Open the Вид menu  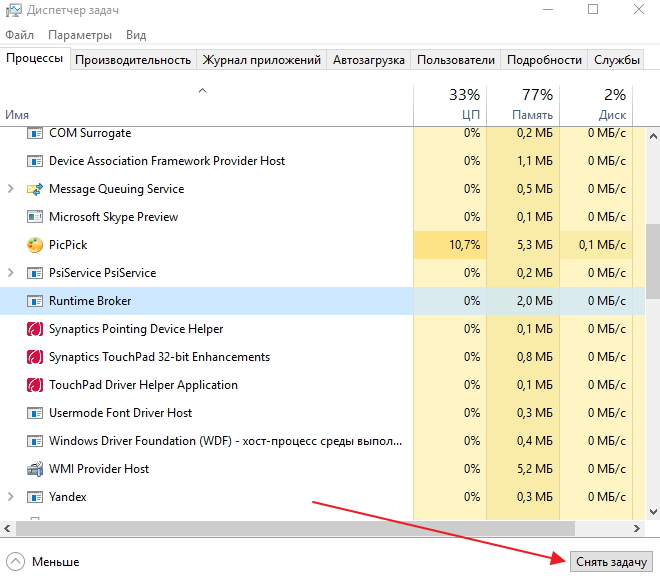pos(136,35)
